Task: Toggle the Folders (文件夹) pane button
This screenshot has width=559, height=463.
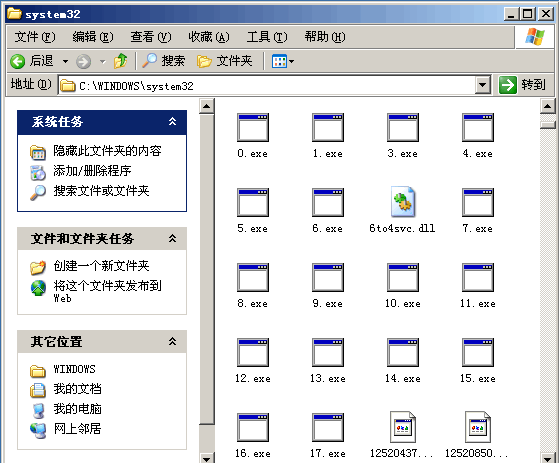Action: [x=225, y=61]
